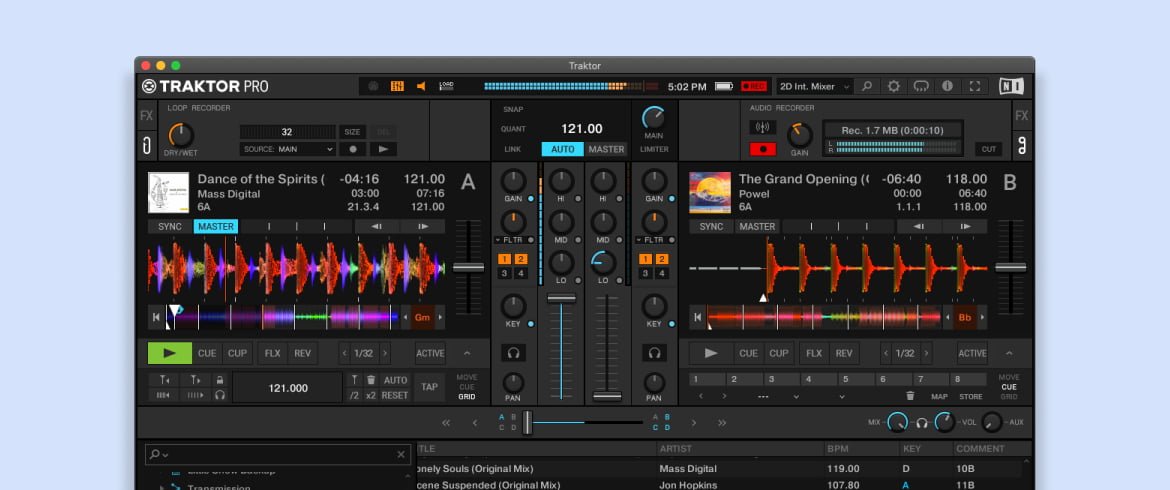Toggle fullscreen mode icon in header

975,87
